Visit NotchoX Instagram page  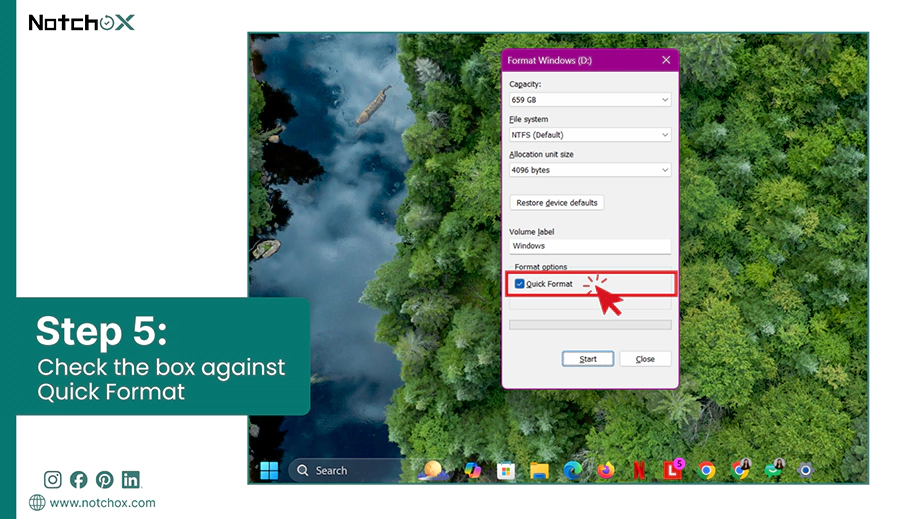pyautogui.click(x=52, y=480)
